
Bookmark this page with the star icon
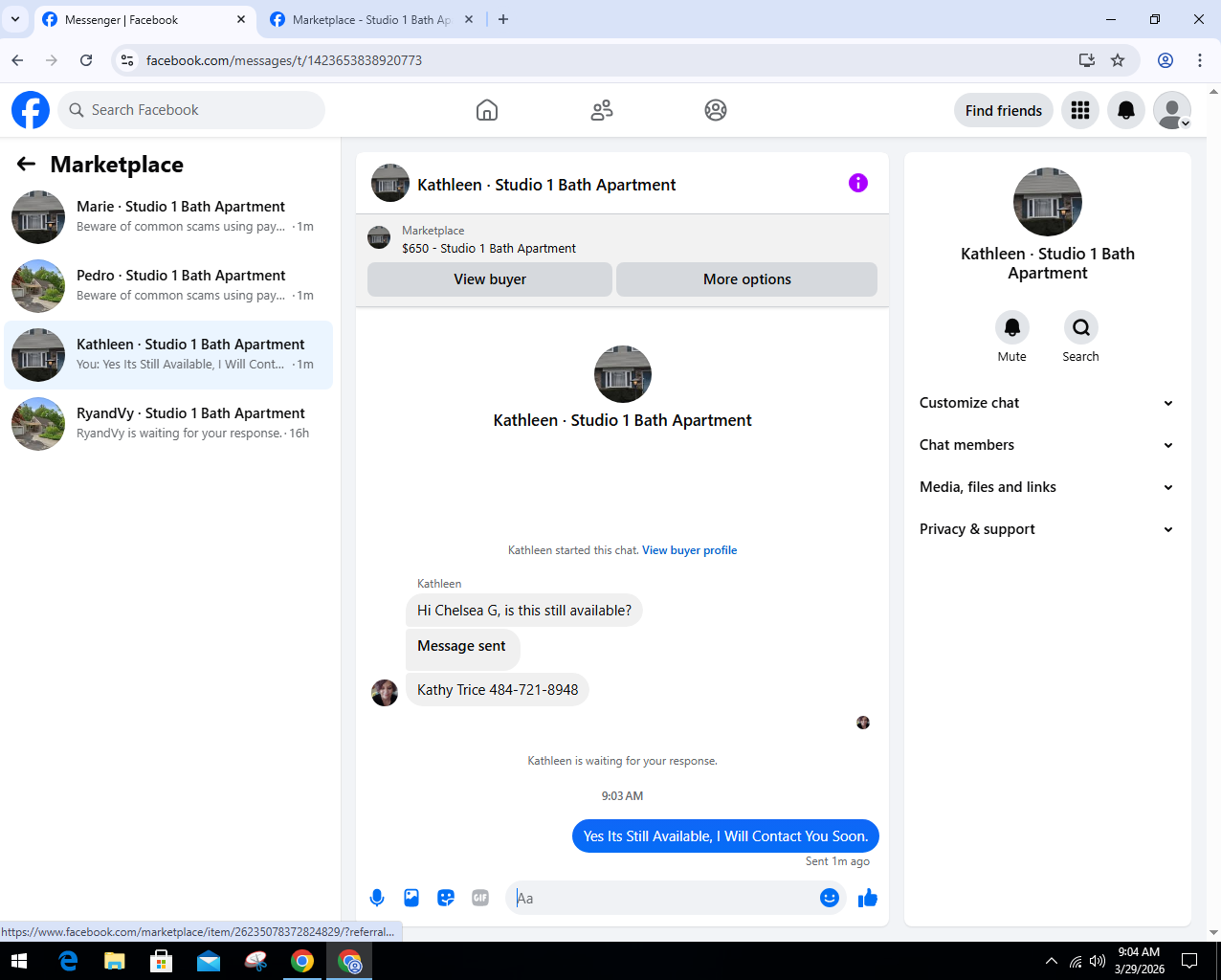(1118, 60)
